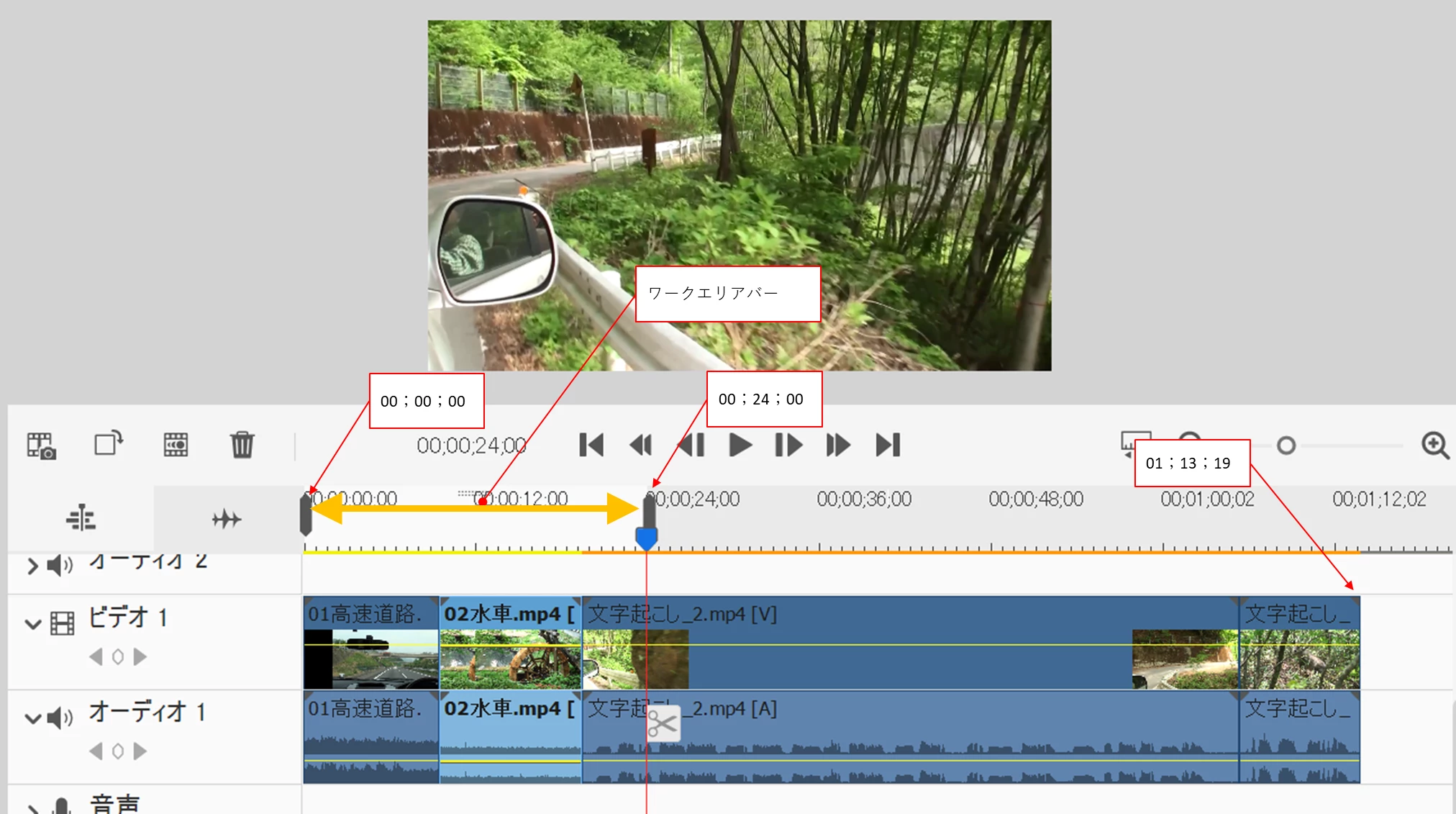Expand the オーディオ 2 track
The image size is (1456, 814).
point(32,566)
